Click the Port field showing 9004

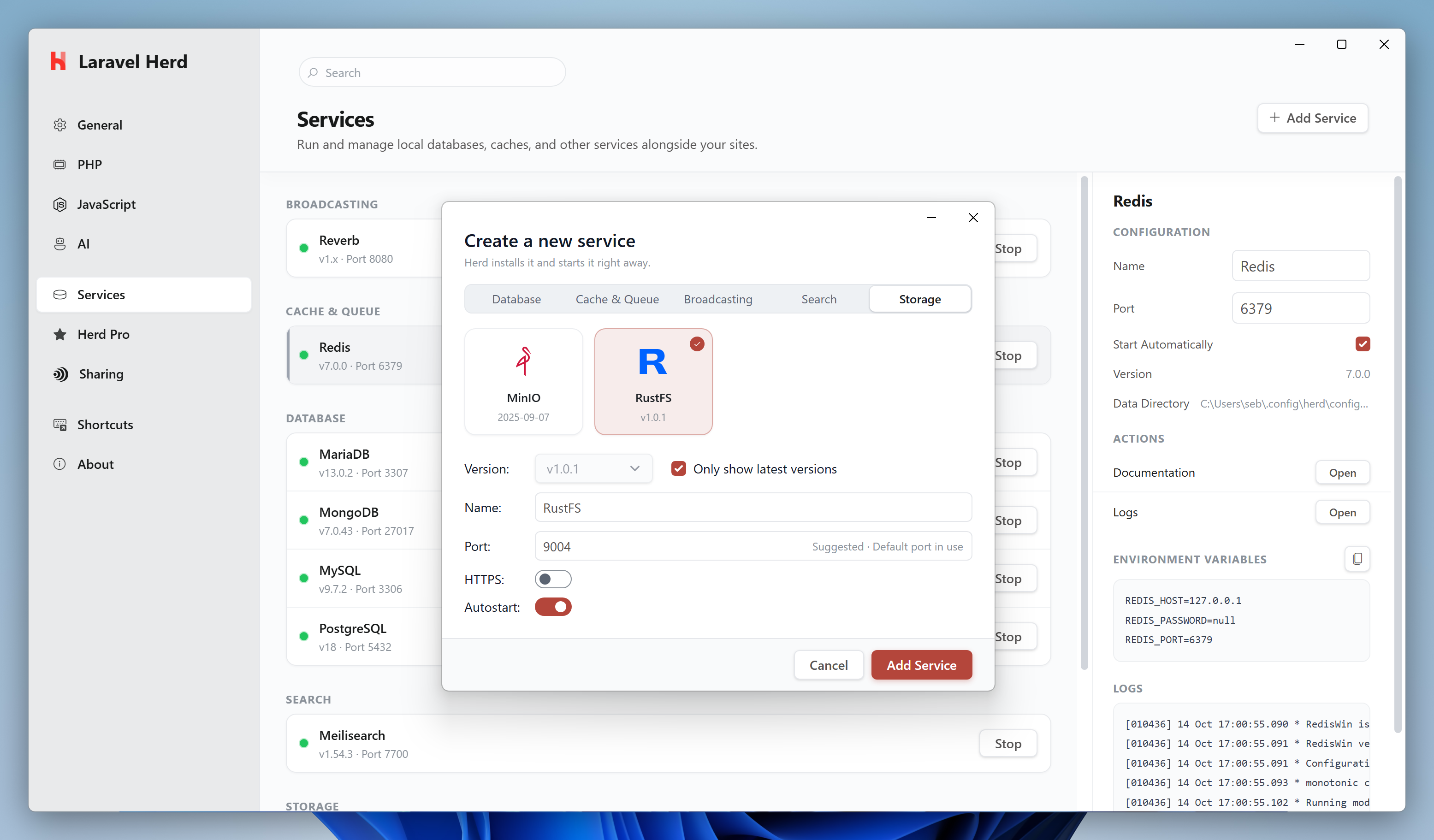tap(753, 546)
